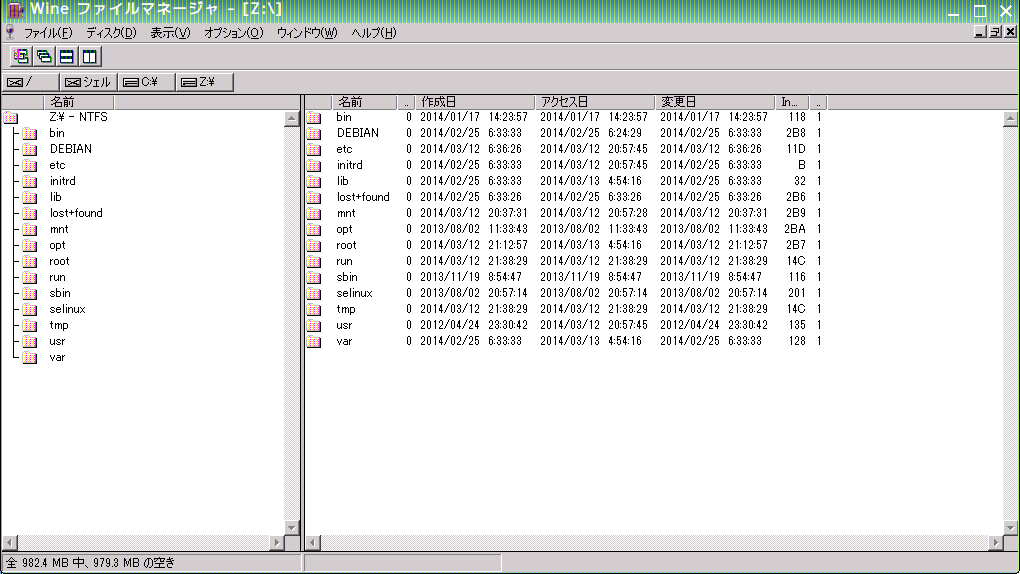
Task: Select the opt folder icon in tree pane
Action: click(29, 245)
